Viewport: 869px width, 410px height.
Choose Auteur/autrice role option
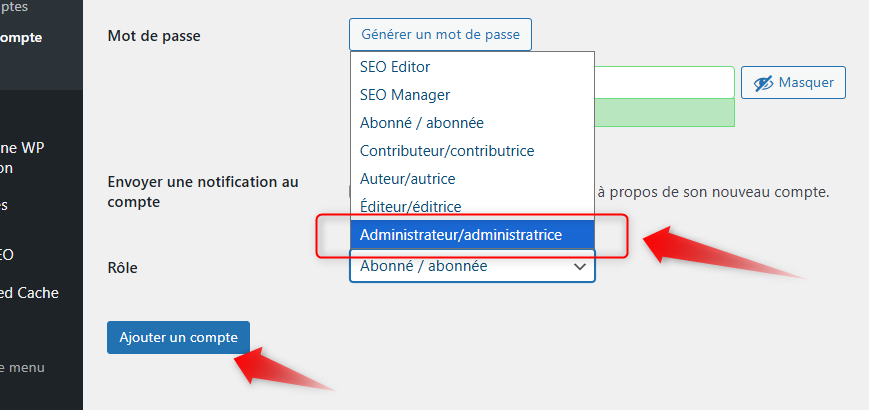pos(407,178)
